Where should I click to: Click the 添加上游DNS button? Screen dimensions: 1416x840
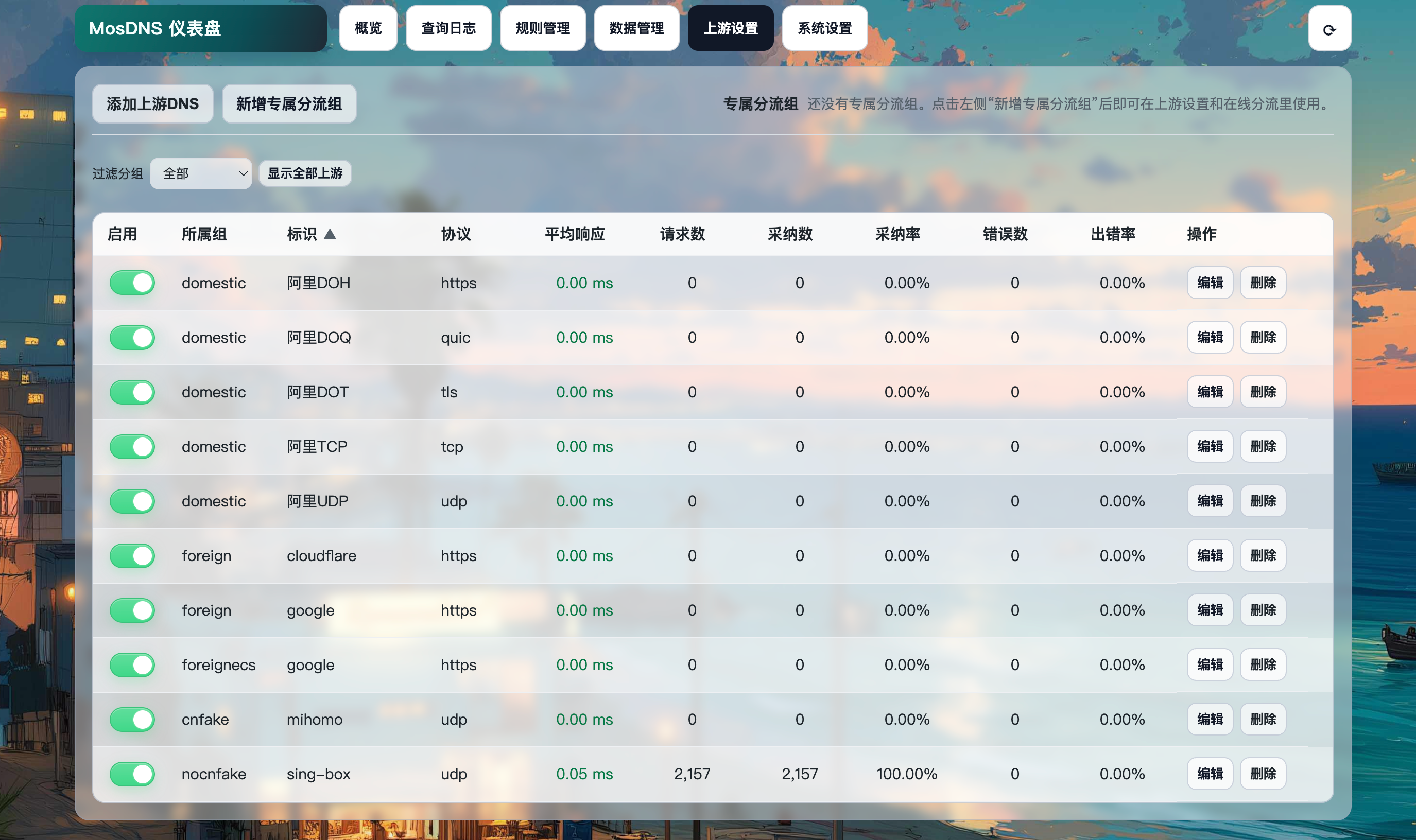tap(153, 103)
